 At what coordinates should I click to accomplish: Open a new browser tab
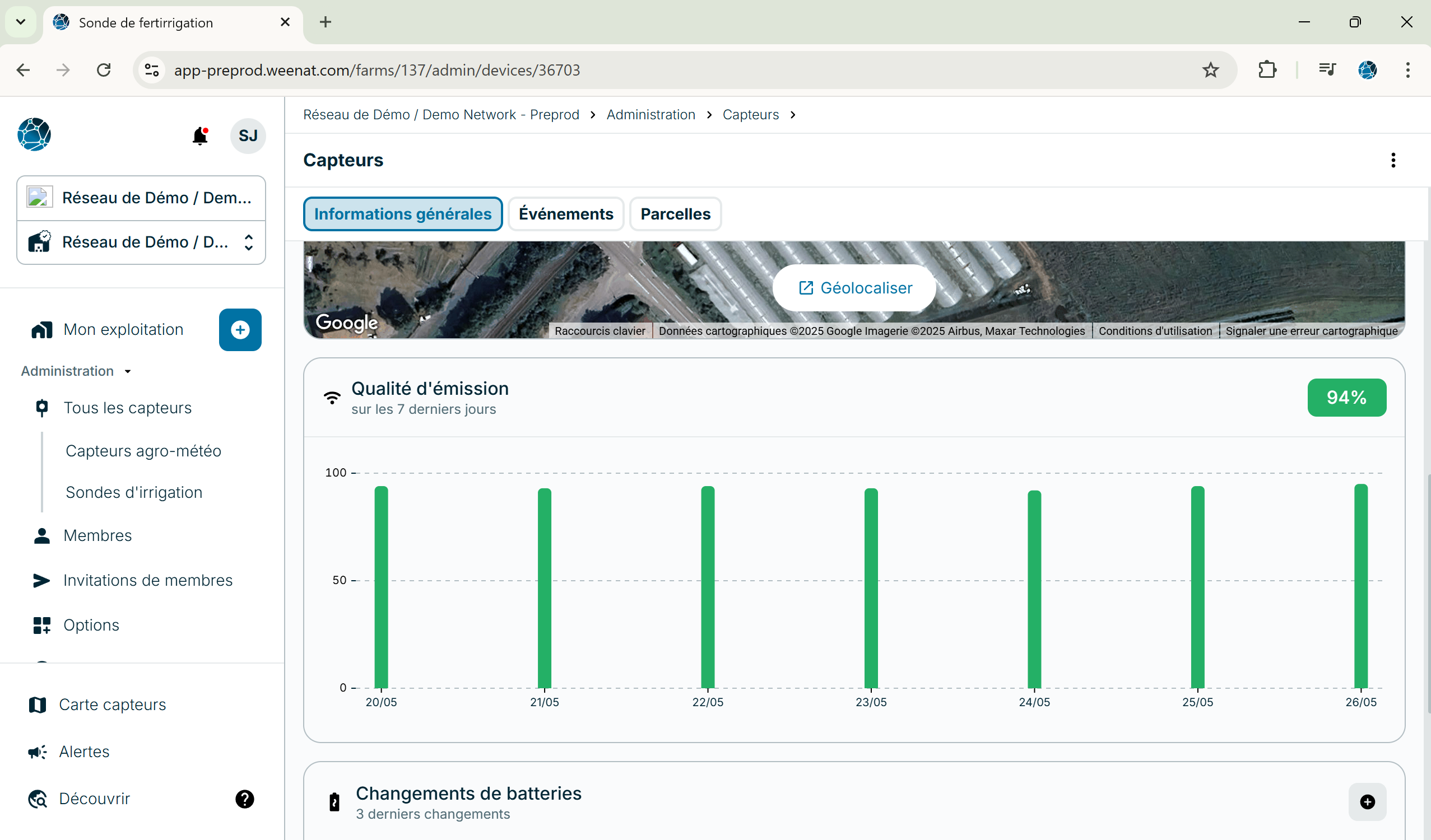[x=325, y=22]
